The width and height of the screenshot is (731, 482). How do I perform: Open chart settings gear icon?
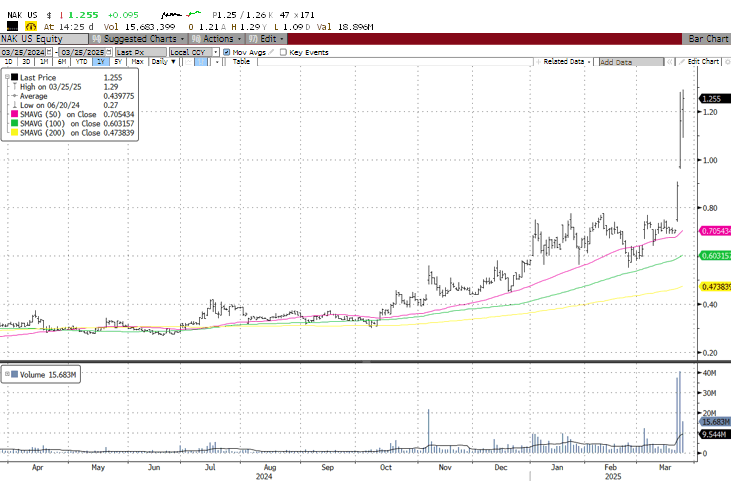point(727,62)
